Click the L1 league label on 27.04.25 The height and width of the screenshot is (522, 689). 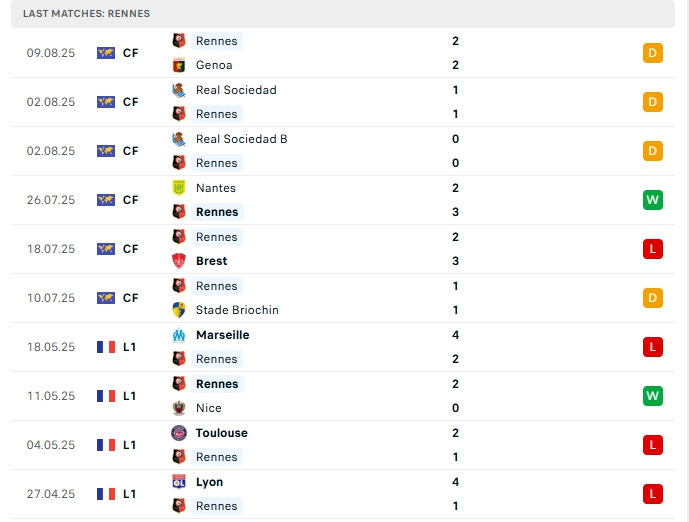(x=130, y=494)
